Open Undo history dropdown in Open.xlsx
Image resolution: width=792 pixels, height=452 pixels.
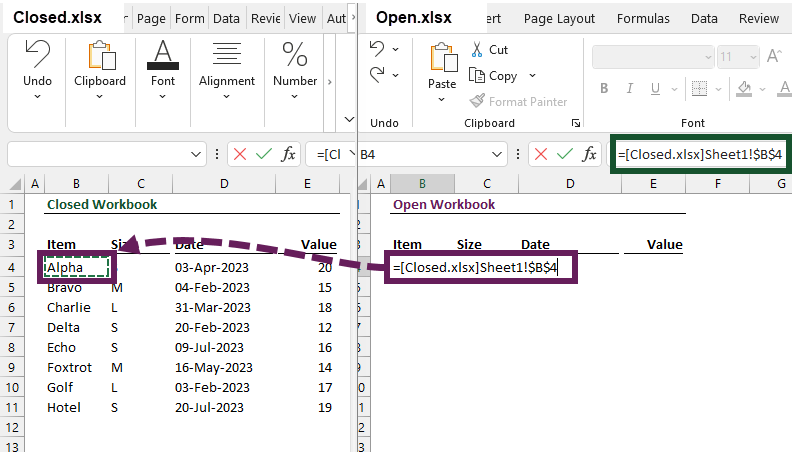coord(395,49)
